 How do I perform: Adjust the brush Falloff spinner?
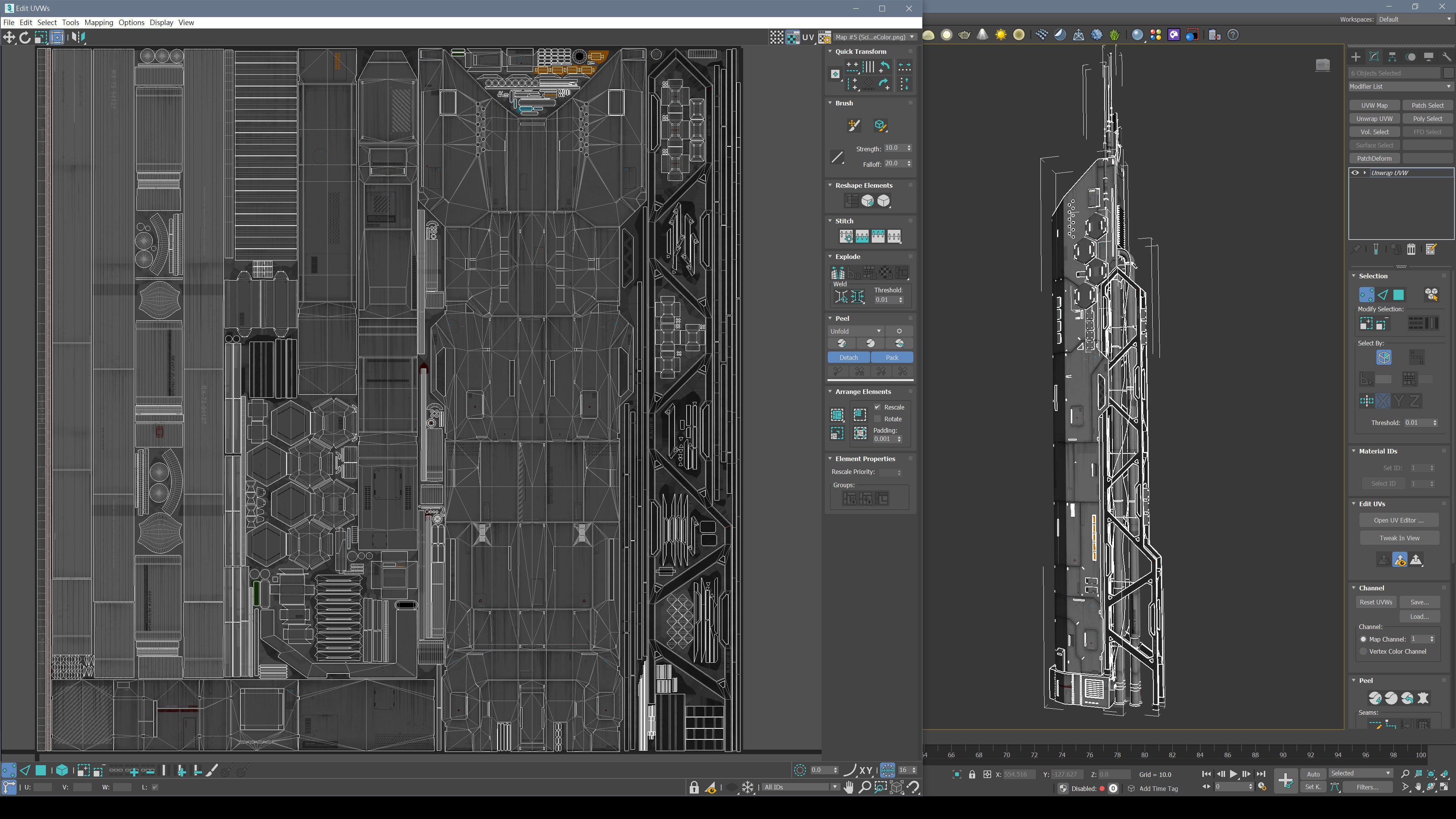click(x=909, y=163)
